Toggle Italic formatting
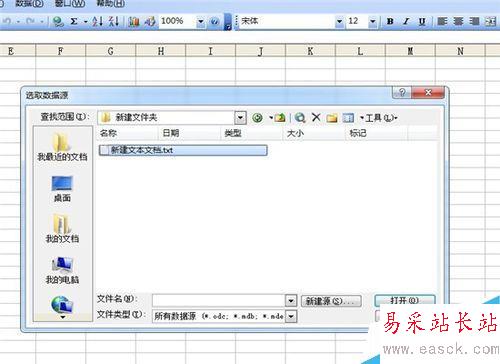 (406, 22)
